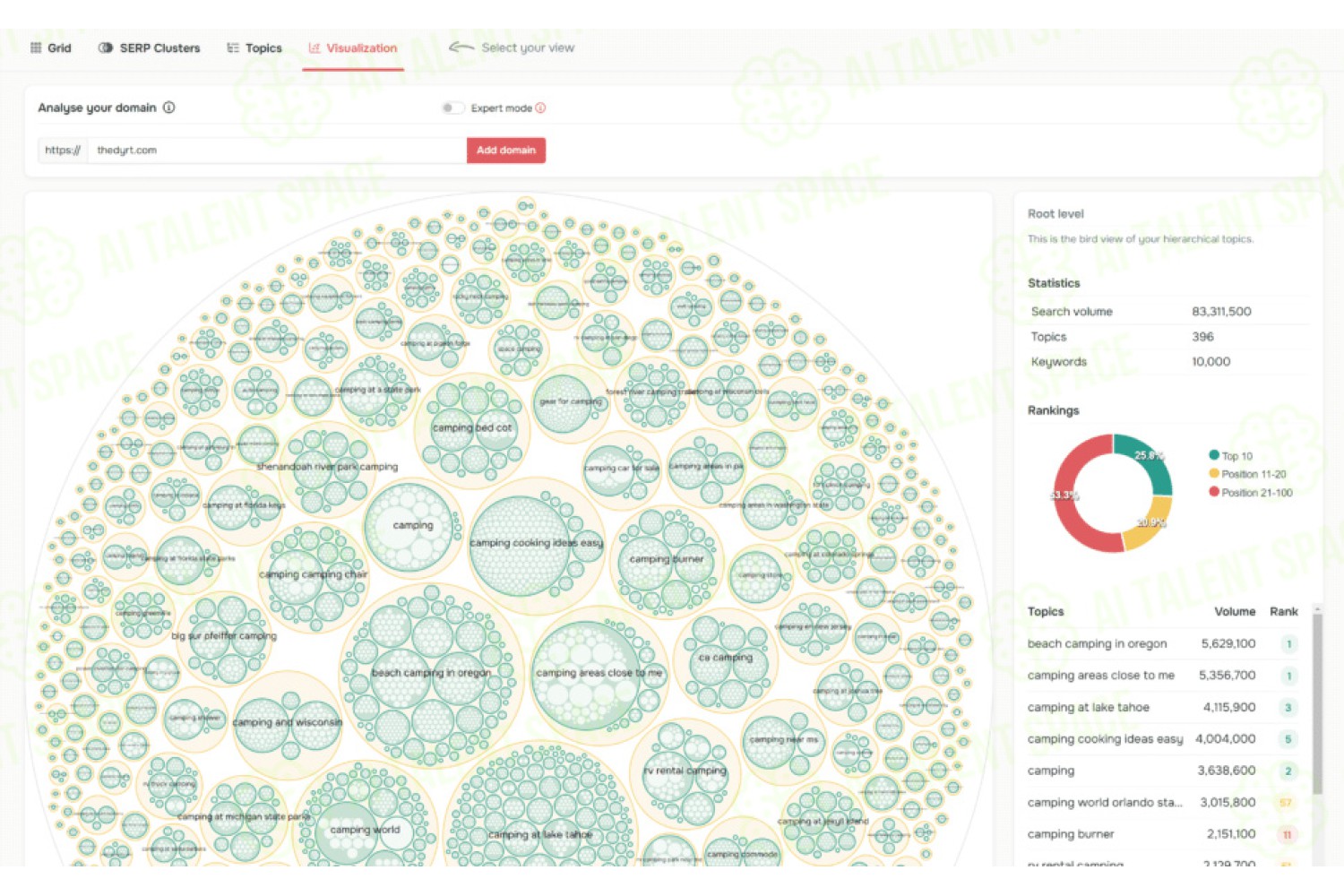The image size is (1344, 896).
Task: Switch to the Grid tab
Action: coord(50,48)
